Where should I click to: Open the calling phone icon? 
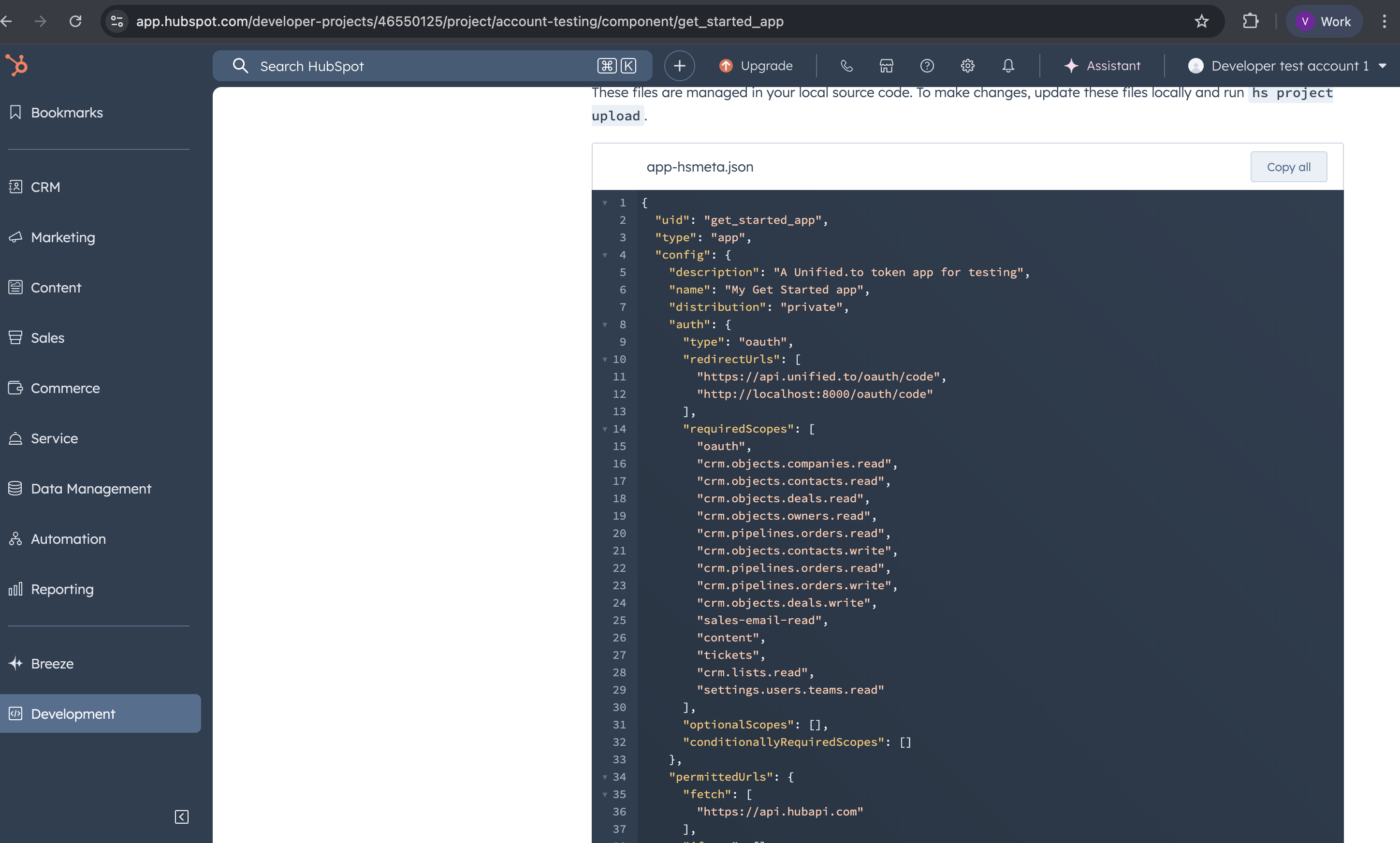pos(846,66)
